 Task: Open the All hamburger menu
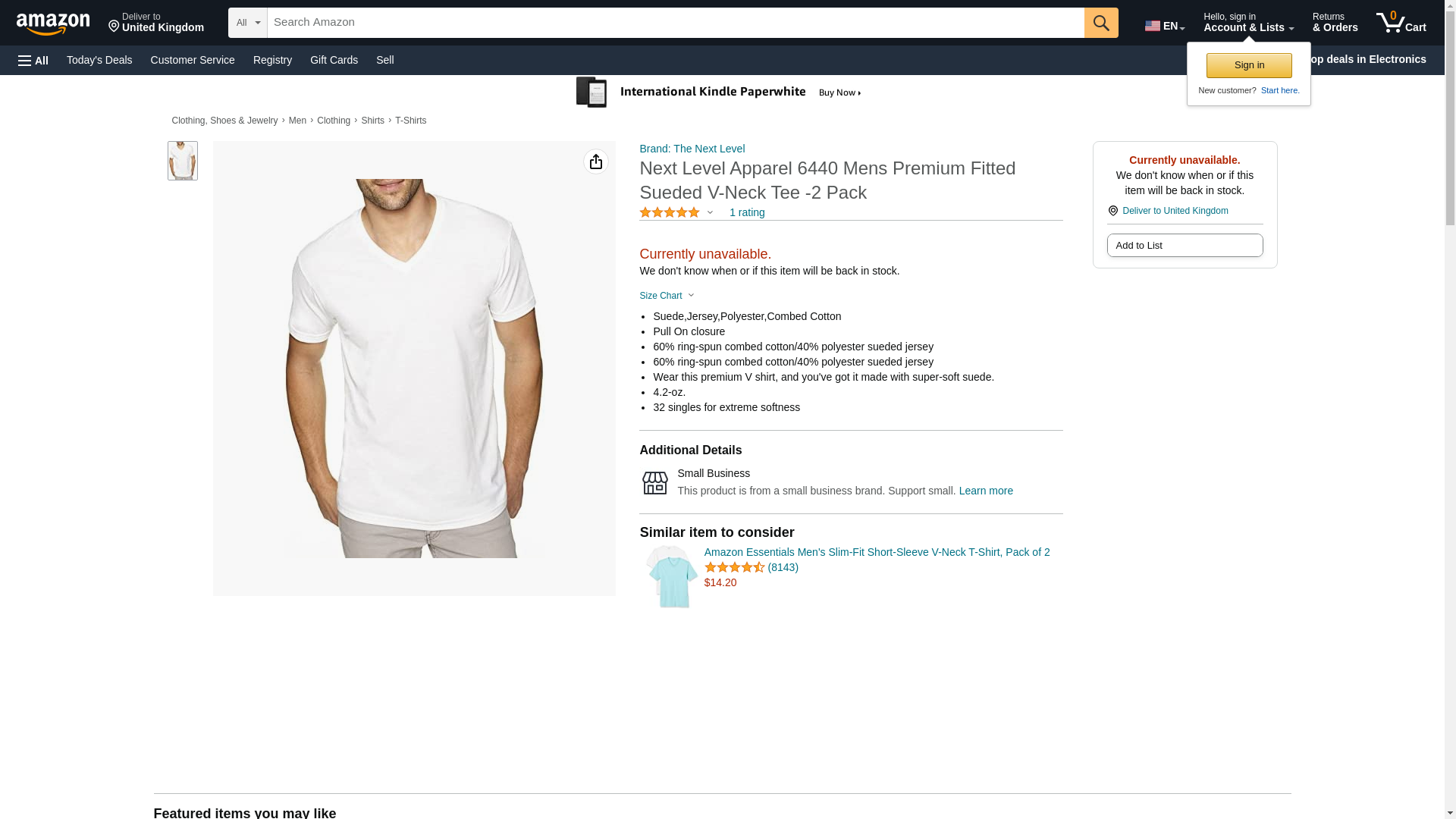[x=33, y=60]
